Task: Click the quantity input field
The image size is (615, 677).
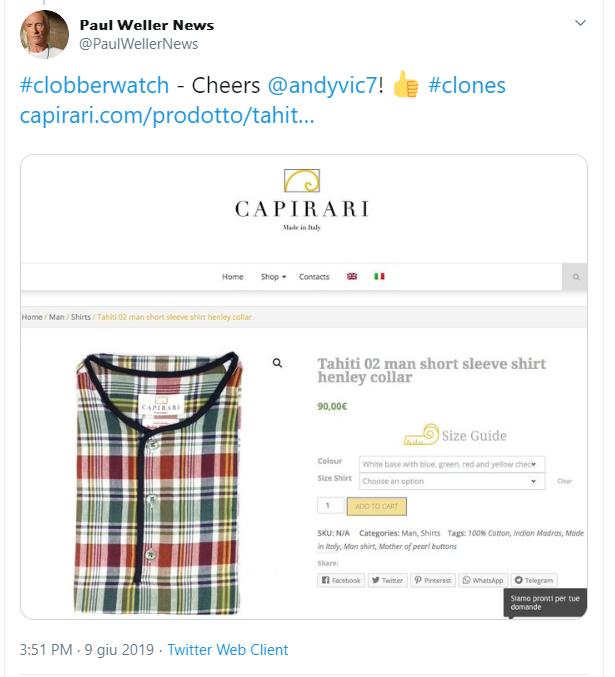Action: click(330, 506)
